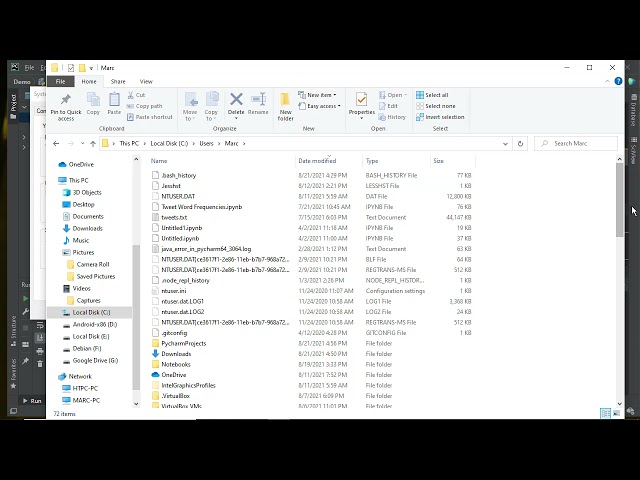The image size is (640, 480).
Task: Click Local Disk (C:) breadcrumb
Action: click(x=169, y=144)
